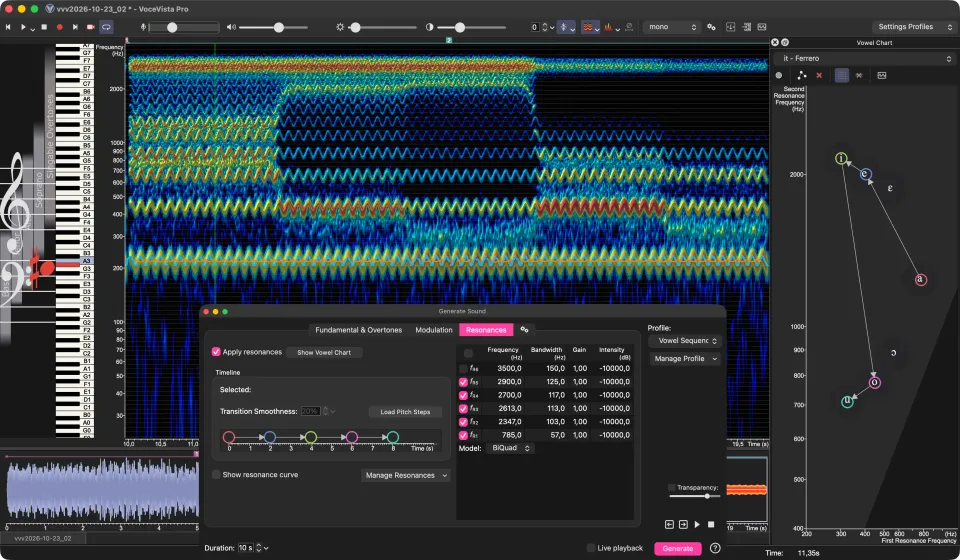Image resolution: width=960 pixels, height=560 pixels.
Task: Open the Manage Resonances menu
Action: (406, 476)
